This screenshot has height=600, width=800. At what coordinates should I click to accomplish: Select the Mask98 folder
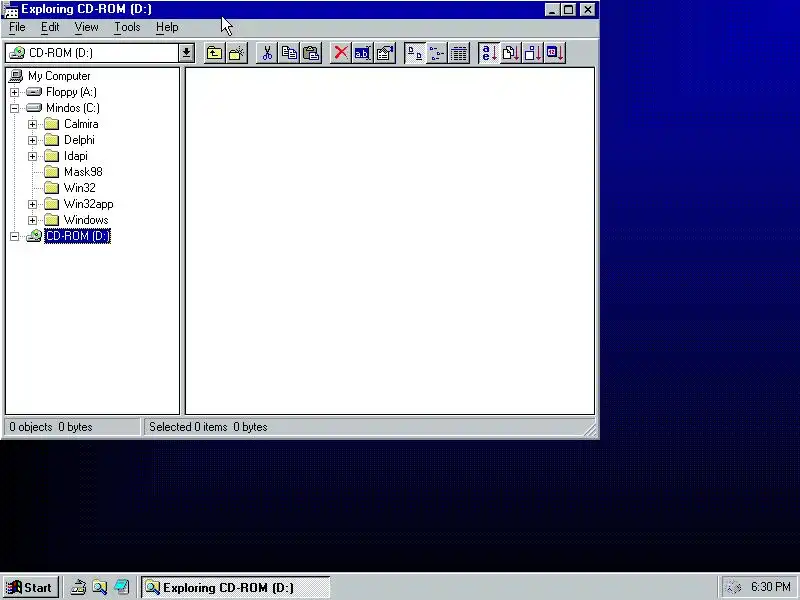pos(83,172)
